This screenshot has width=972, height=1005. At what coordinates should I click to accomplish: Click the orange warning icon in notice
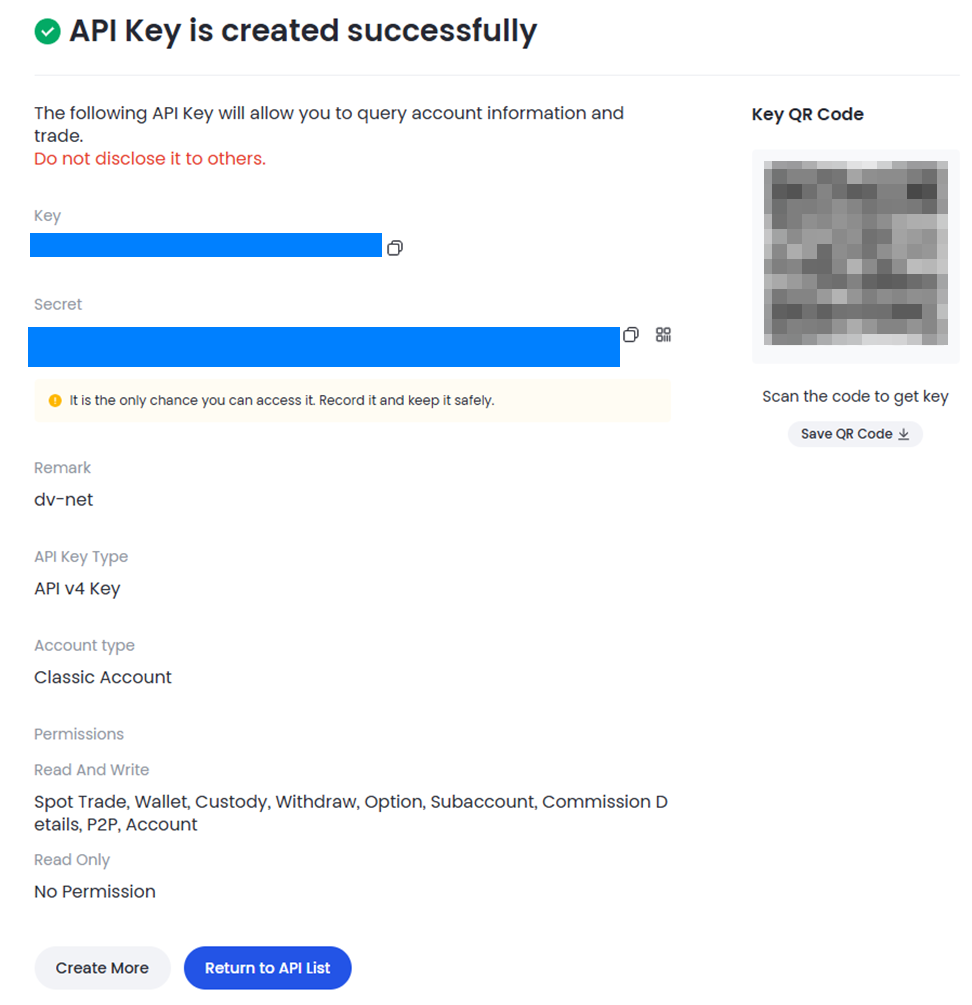point(55,401)
